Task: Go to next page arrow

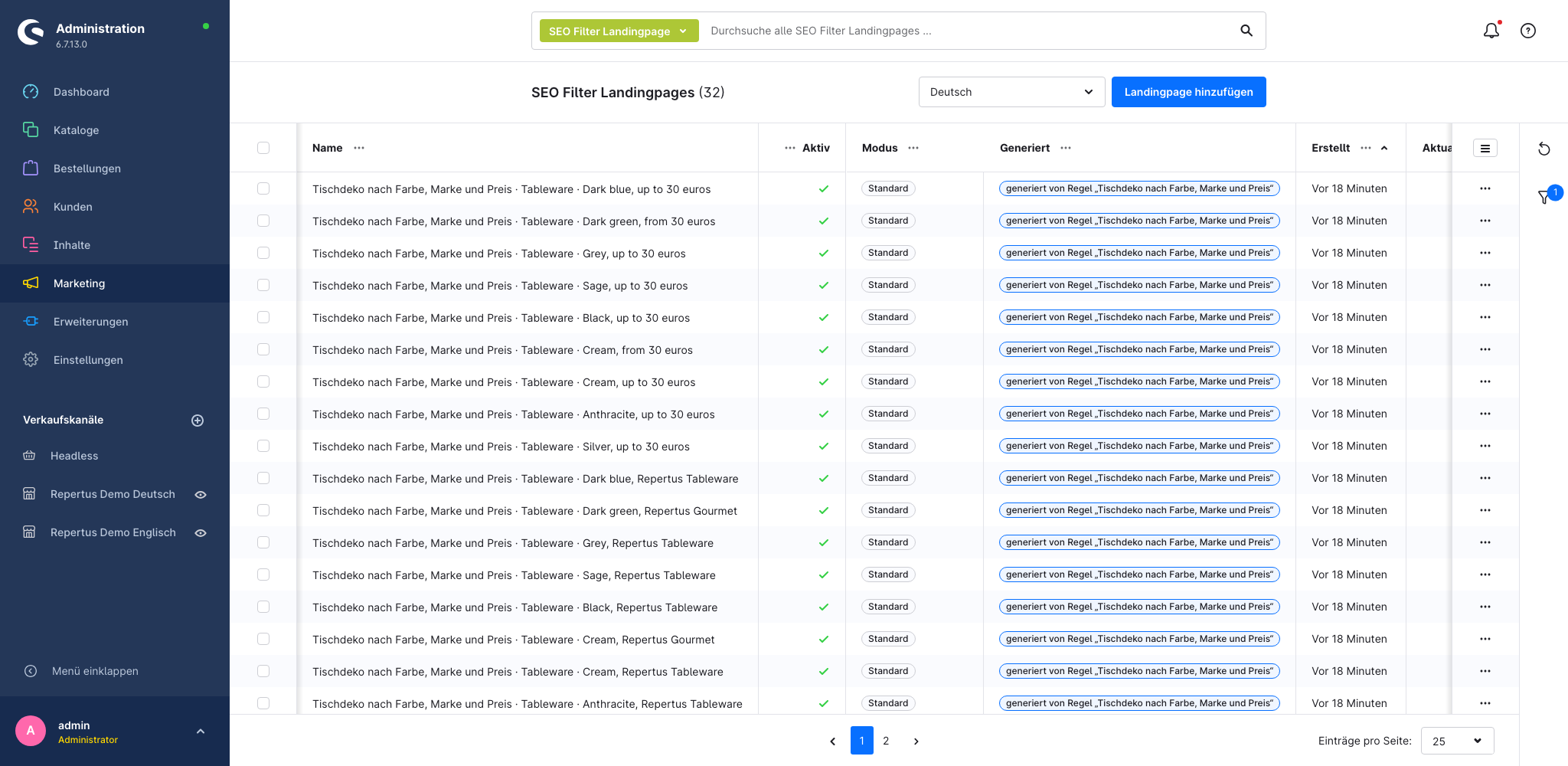Action: 916,741
